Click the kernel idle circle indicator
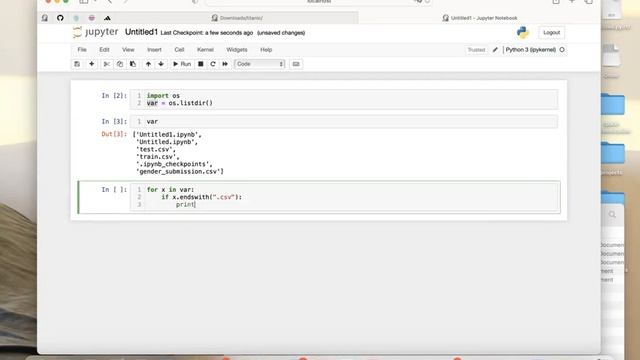Viewport: 640px width, 360px height. pos(562,50)
